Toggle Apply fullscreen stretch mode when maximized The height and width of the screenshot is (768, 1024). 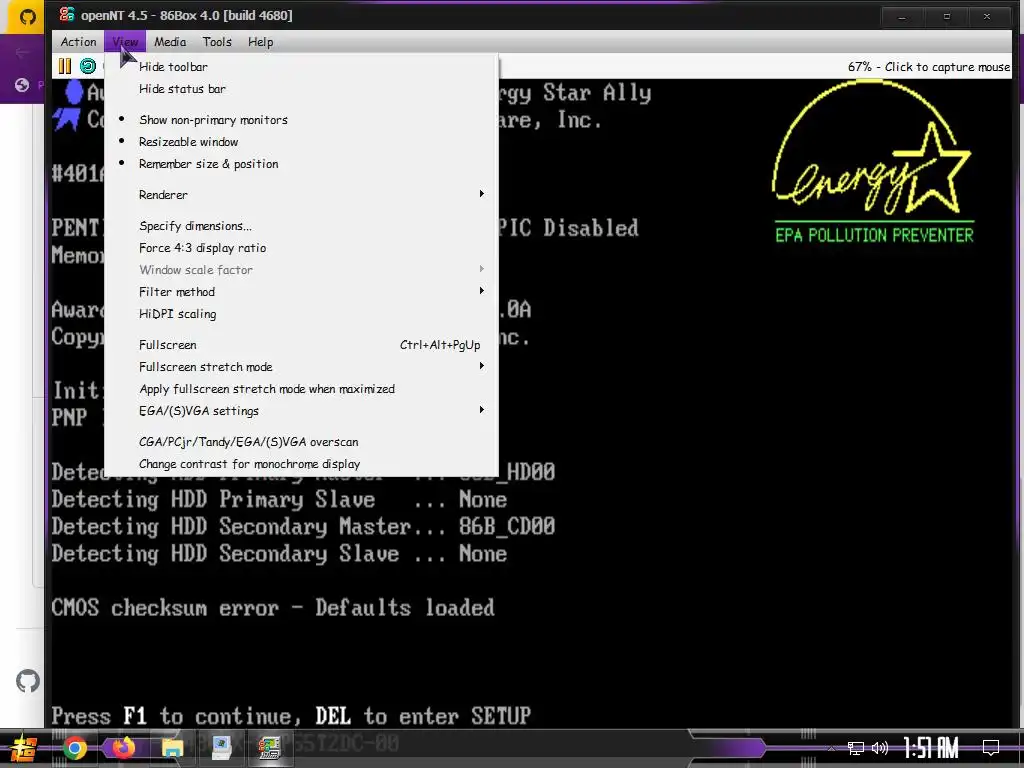click(x=301, y=389)
